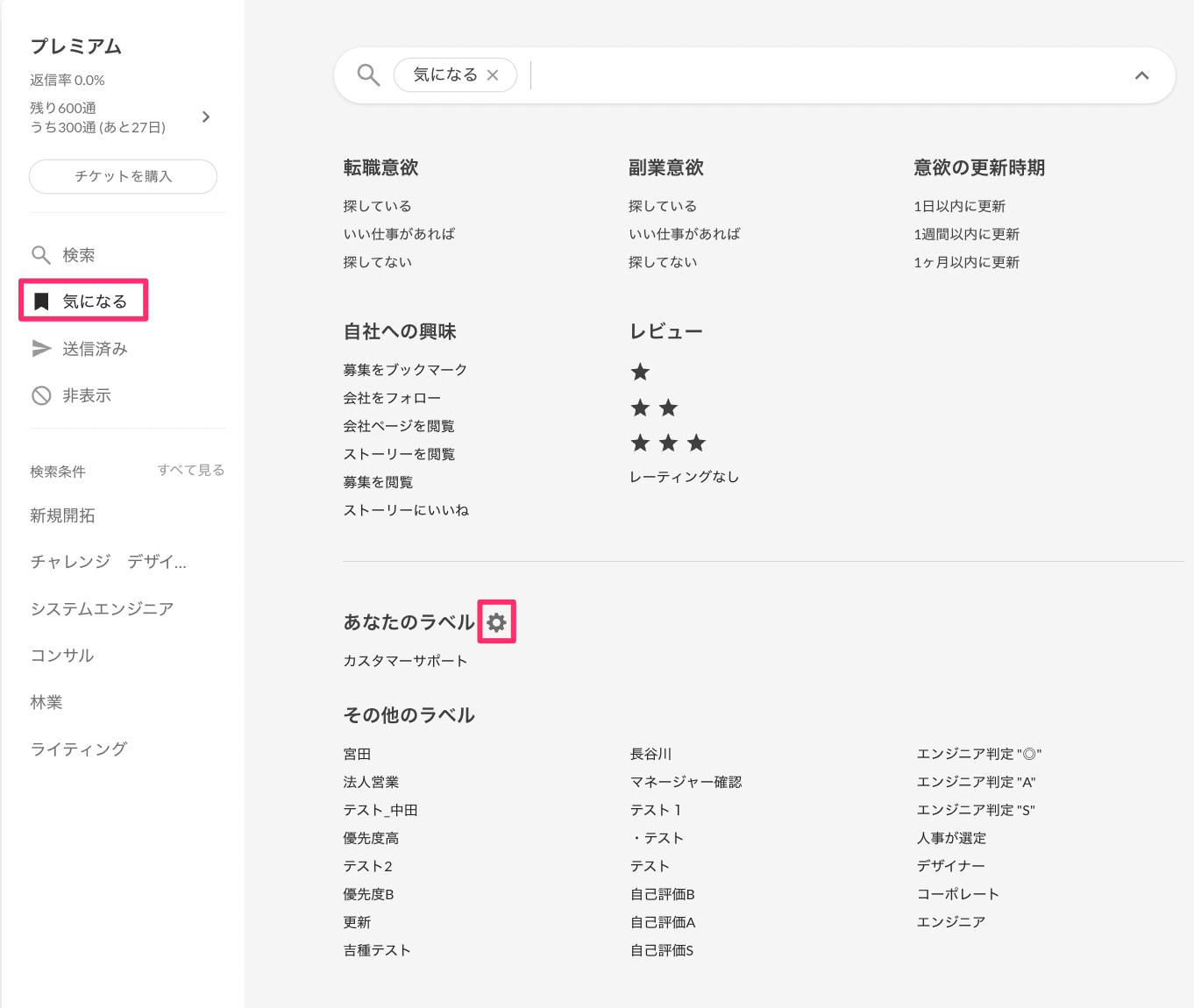Viewport: 1194px width, 1008px height.
Task: Select the 送信済み sent icon
Action: point(41,348)
